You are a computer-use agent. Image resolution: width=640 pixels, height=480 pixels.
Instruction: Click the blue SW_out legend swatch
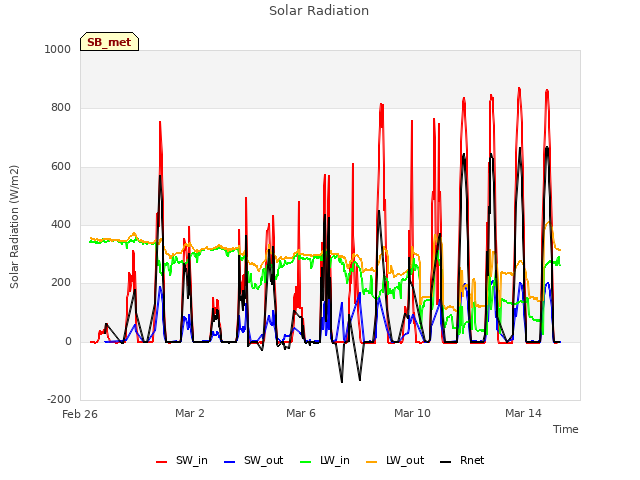(x=230, y=462)
